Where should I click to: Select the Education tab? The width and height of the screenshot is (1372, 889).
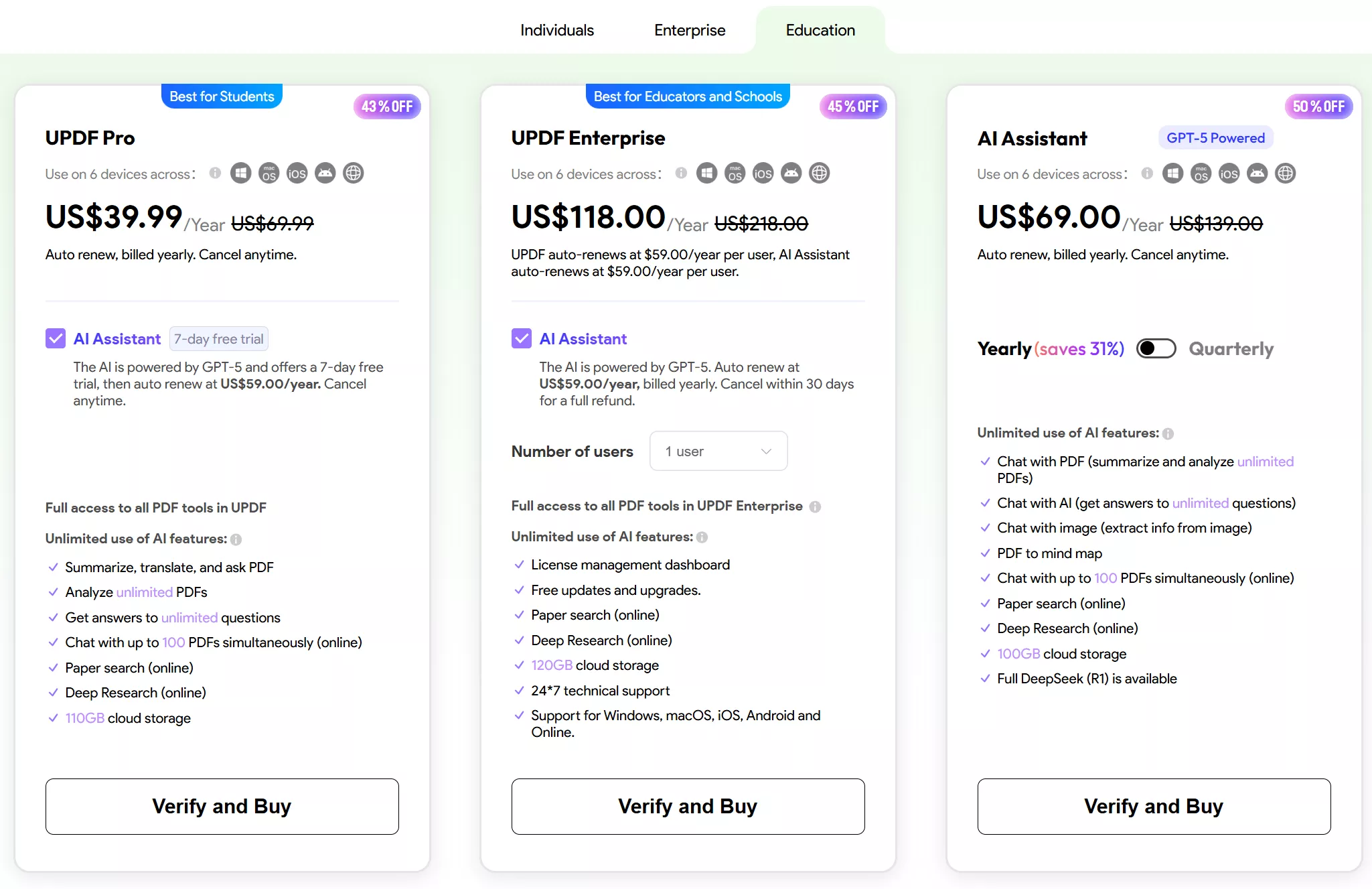click(820, 30)
